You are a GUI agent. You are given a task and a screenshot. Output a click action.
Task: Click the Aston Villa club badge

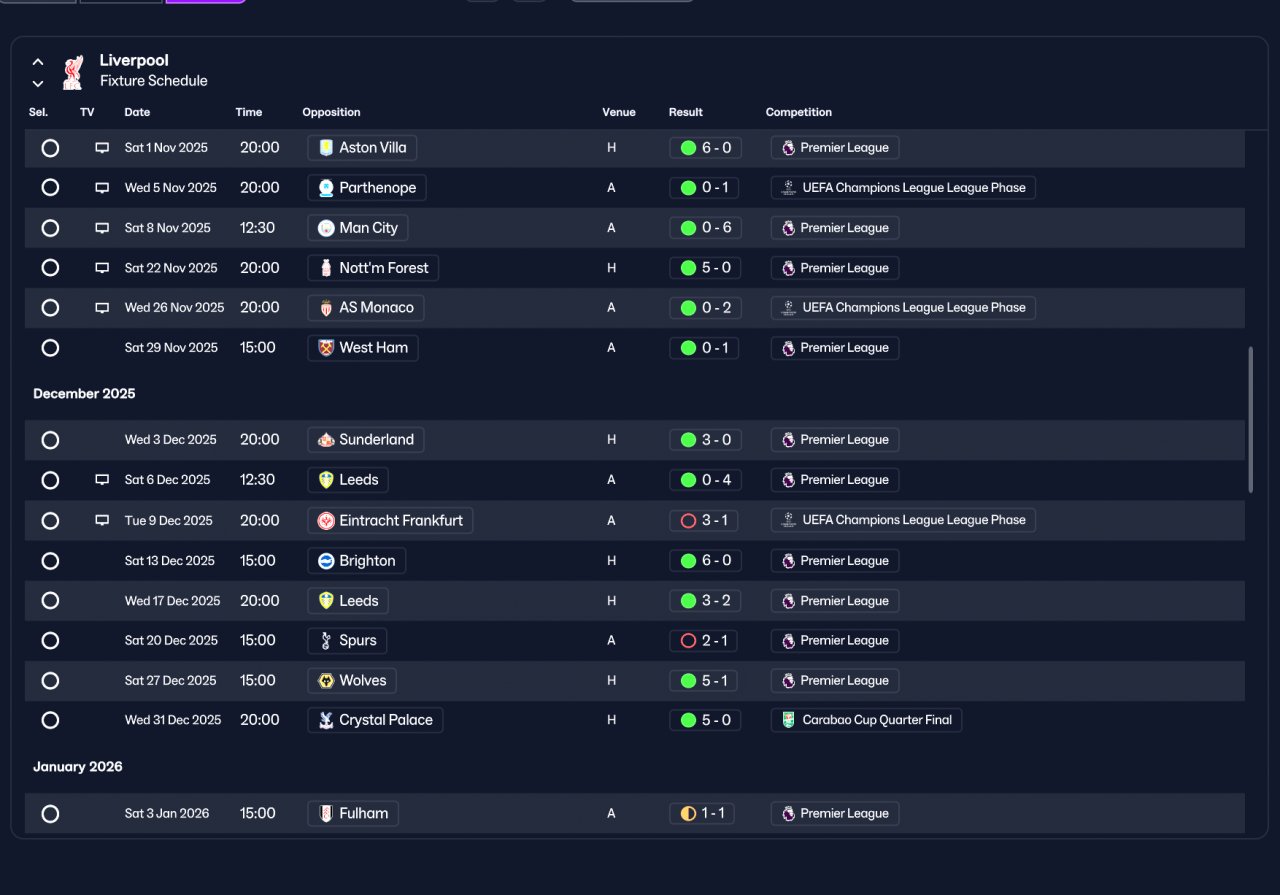click(325, 148)
